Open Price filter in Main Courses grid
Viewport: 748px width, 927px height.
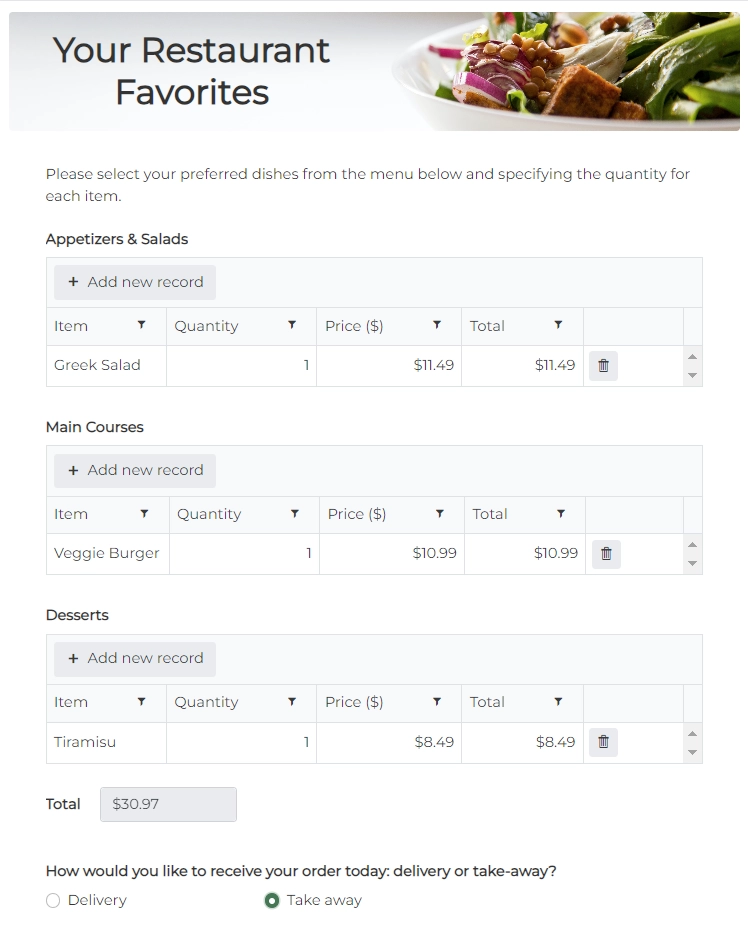(x=440, y=514)
